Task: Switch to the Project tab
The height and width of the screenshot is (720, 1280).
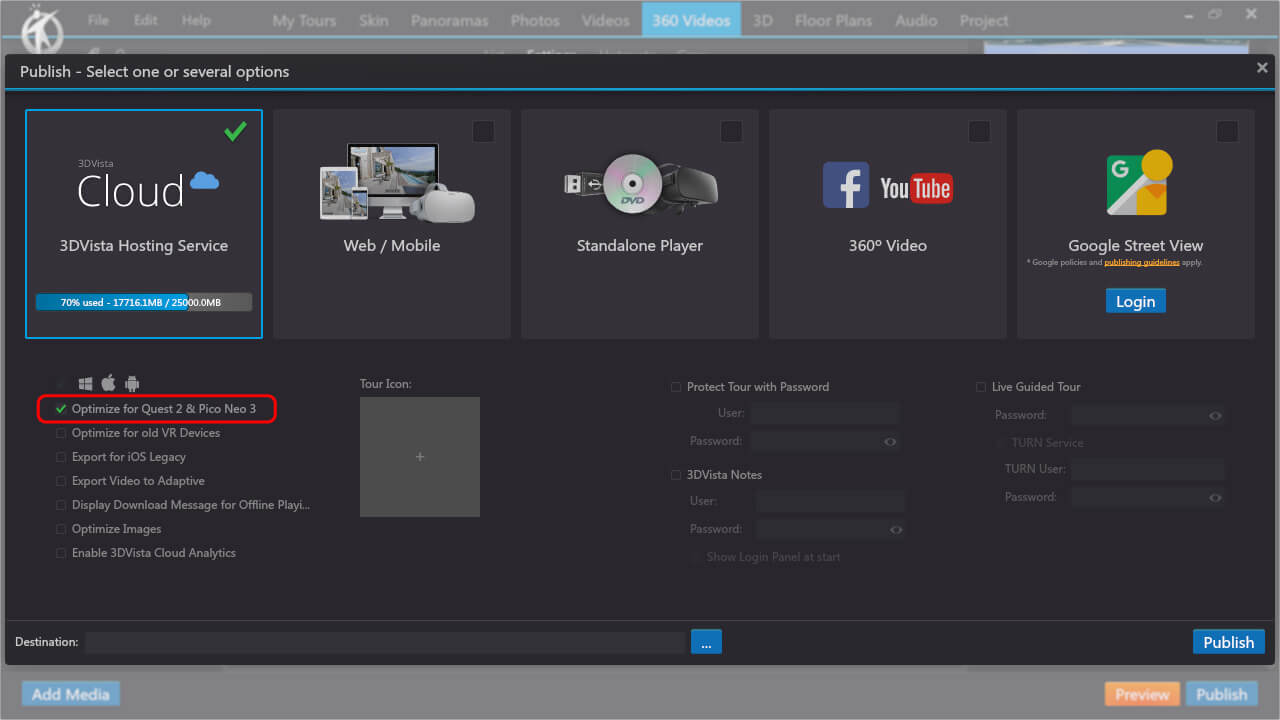Action: click(984, 20)
